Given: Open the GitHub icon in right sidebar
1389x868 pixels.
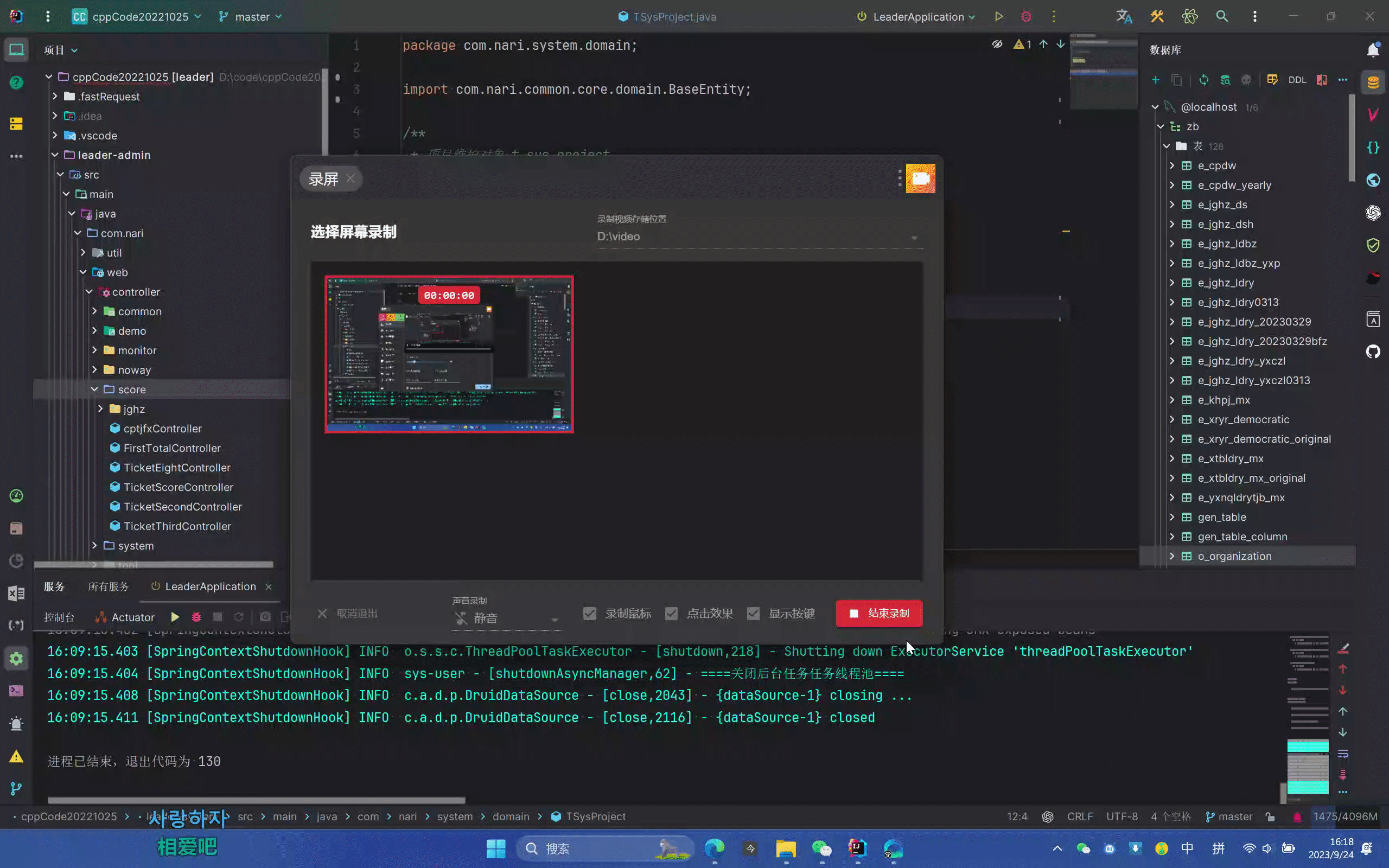Looking at the screenshot, I should (x=1373, y=352).
